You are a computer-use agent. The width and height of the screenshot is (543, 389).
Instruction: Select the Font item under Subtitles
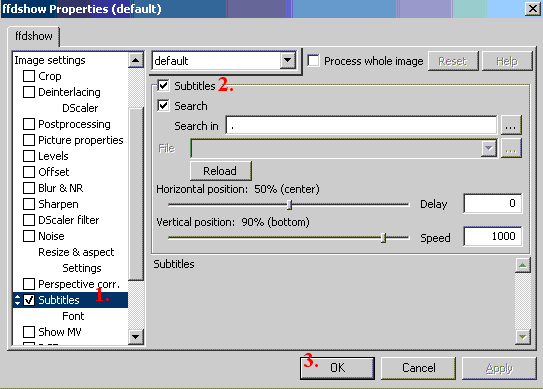click(73, 316)
